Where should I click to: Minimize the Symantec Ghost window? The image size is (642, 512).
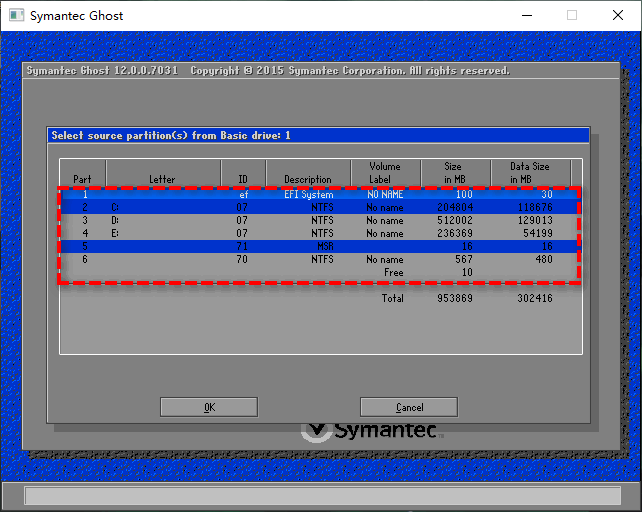click(x=526, y=15)
